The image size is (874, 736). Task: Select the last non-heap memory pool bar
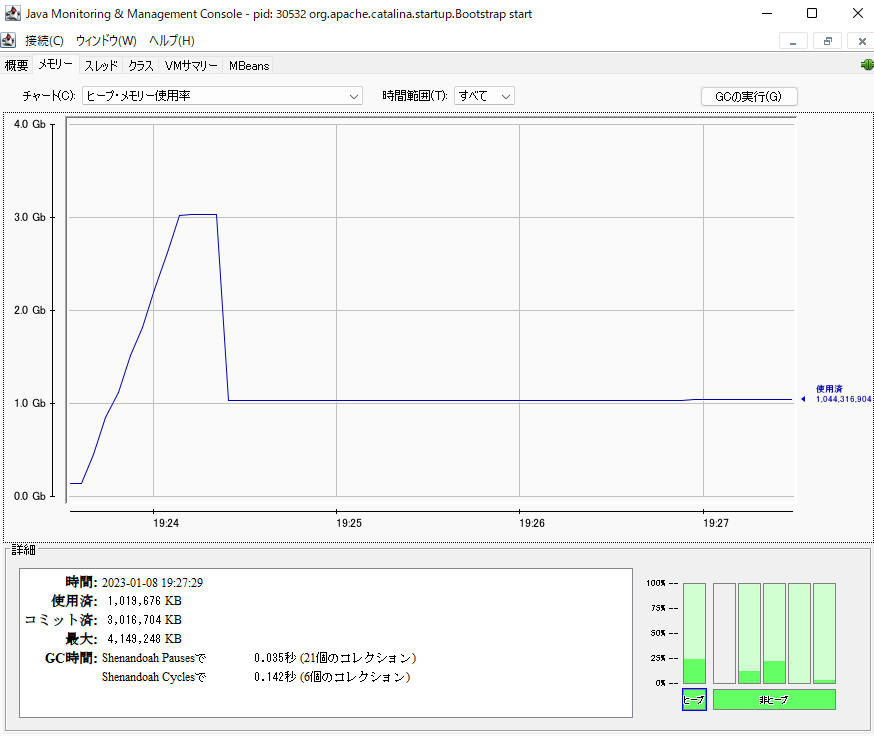tap(824, 633)
